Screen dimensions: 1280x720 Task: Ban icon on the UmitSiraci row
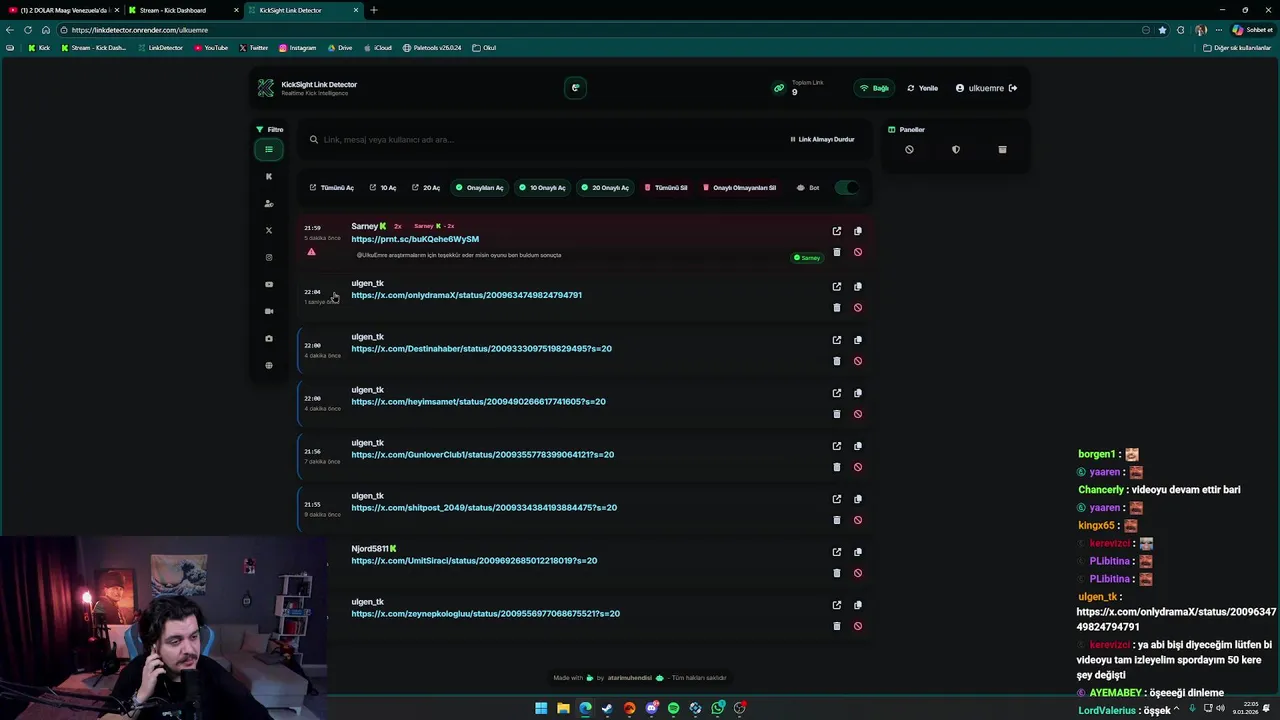click(857, 573)
